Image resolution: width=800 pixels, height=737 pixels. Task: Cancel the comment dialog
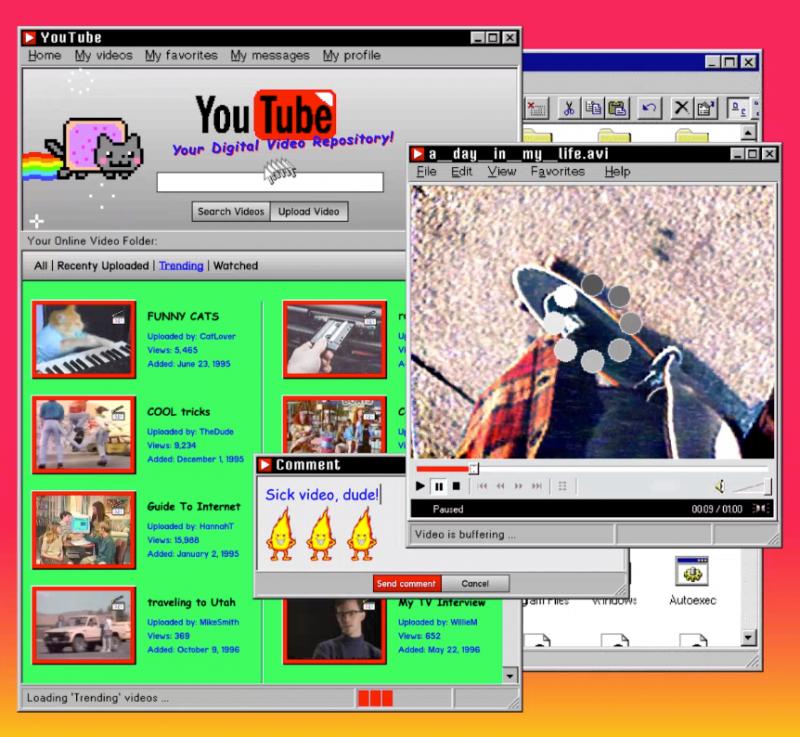coord(475,583)
